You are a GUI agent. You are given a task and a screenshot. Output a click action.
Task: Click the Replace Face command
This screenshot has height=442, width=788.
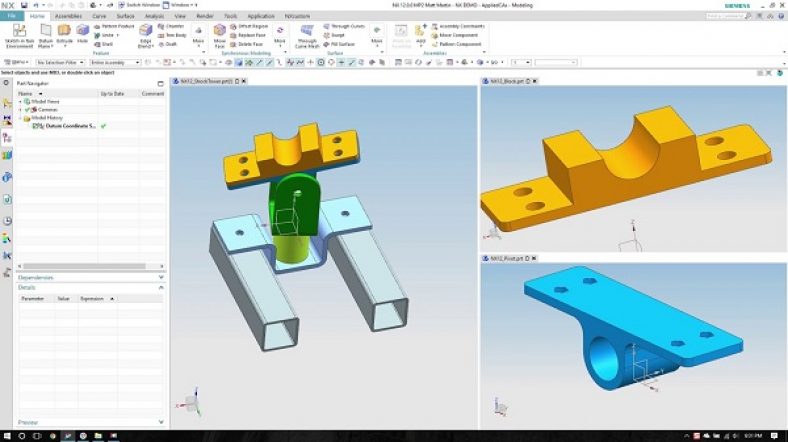click(x=248, y=35)
